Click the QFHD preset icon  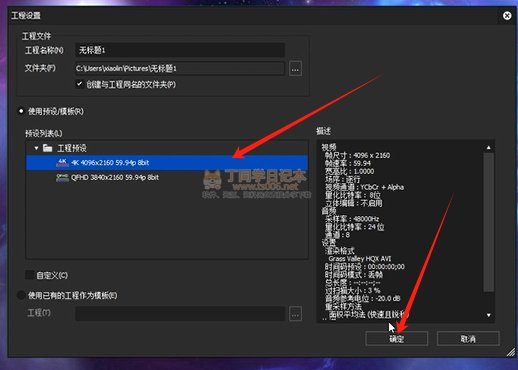(x=62, y=177)
